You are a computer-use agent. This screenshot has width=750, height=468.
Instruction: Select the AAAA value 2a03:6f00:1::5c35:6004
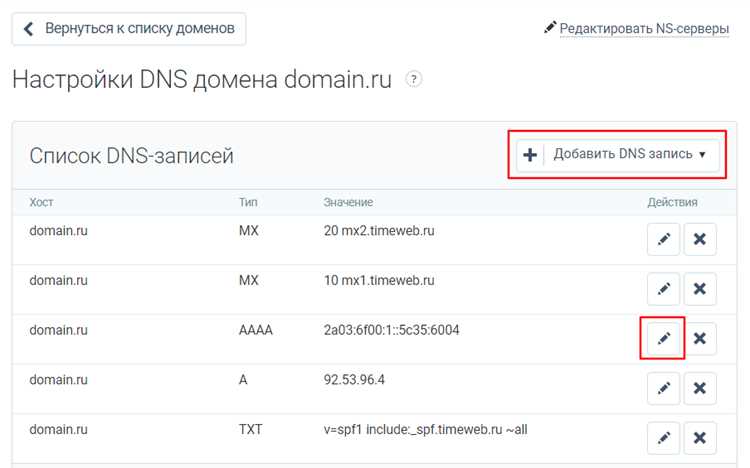click(391, 330)
